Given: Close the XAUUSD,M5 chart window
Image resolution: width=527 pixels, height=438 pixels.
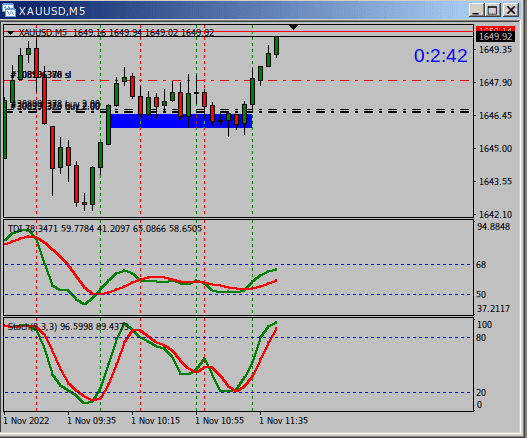Looking at the screenshot, I should click(x=511, y=10).
